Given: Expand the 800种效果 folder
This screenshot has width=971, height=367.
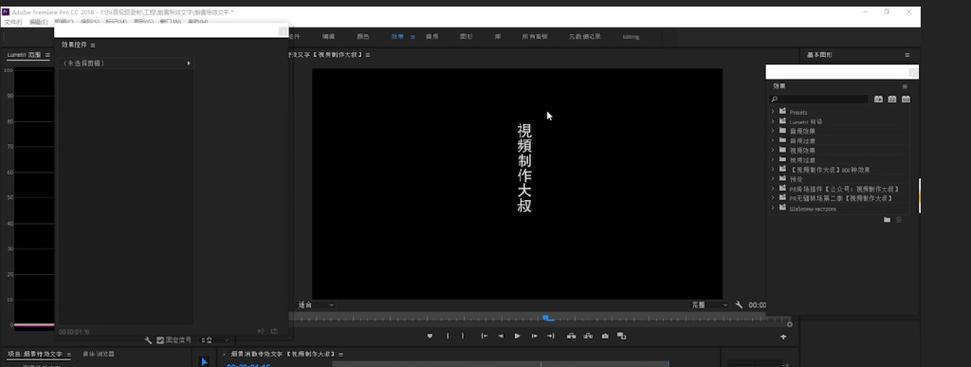Looking at the screenshot, I should pos(773,169).
